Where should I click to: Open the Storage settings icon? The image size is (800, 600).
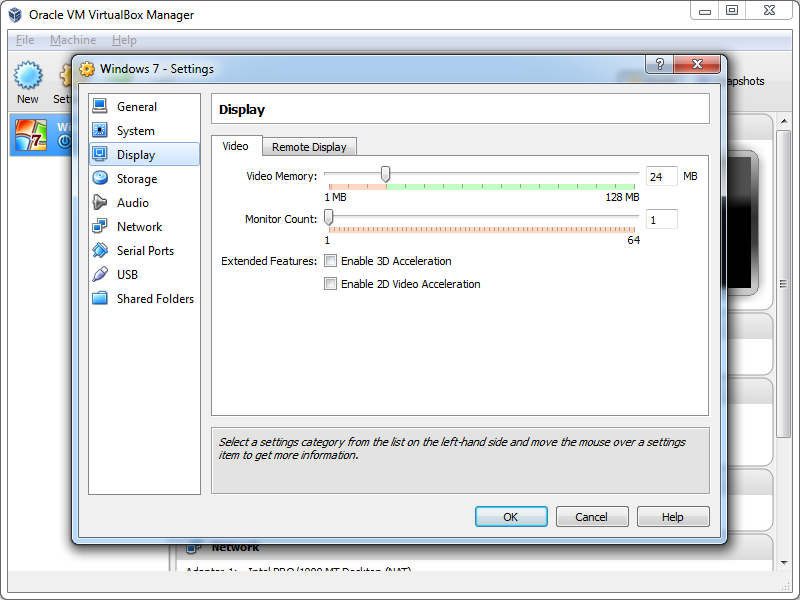click(x=100, y=178)
